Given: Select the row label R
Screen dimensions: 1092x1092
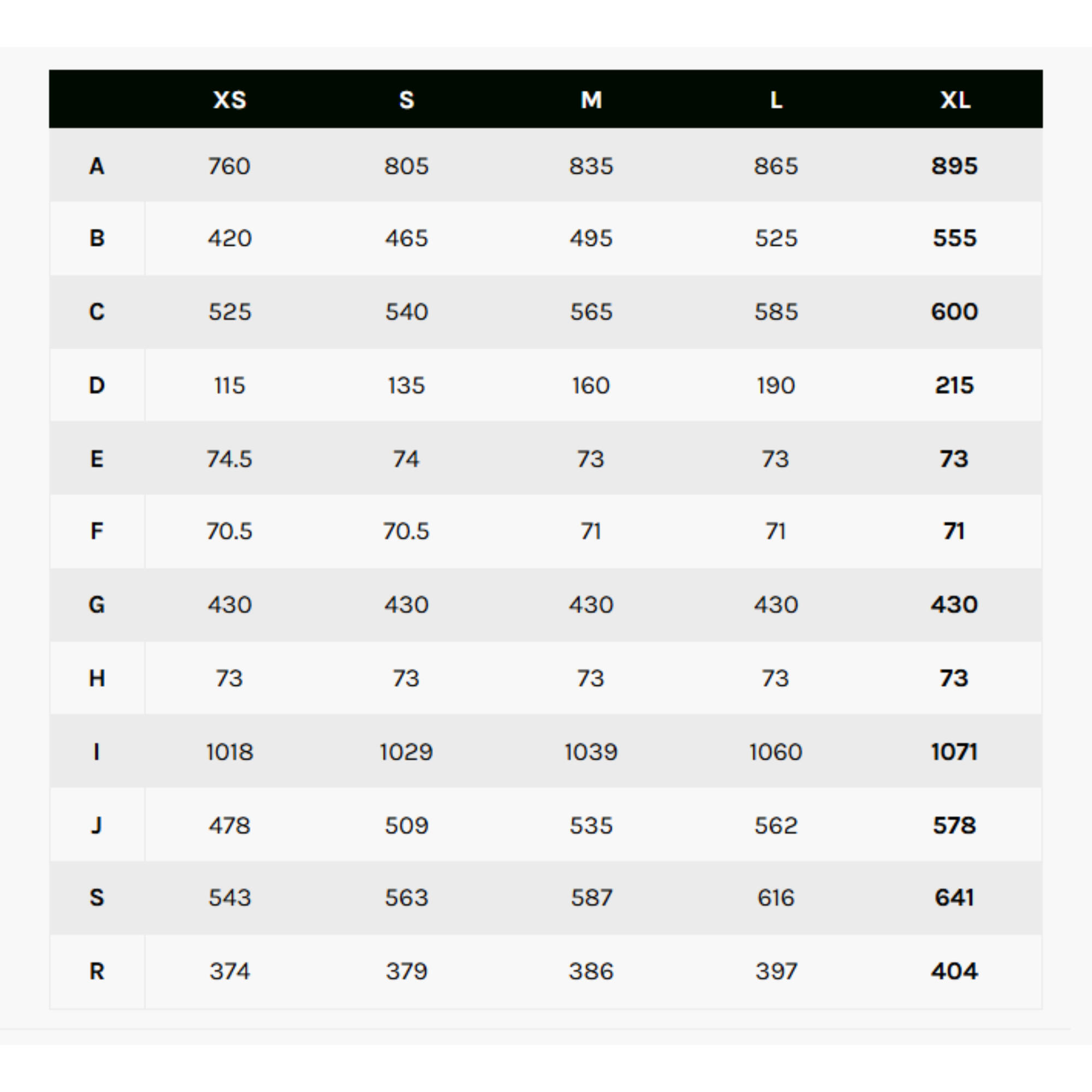Looking at the screenshot, I should 97,971.
